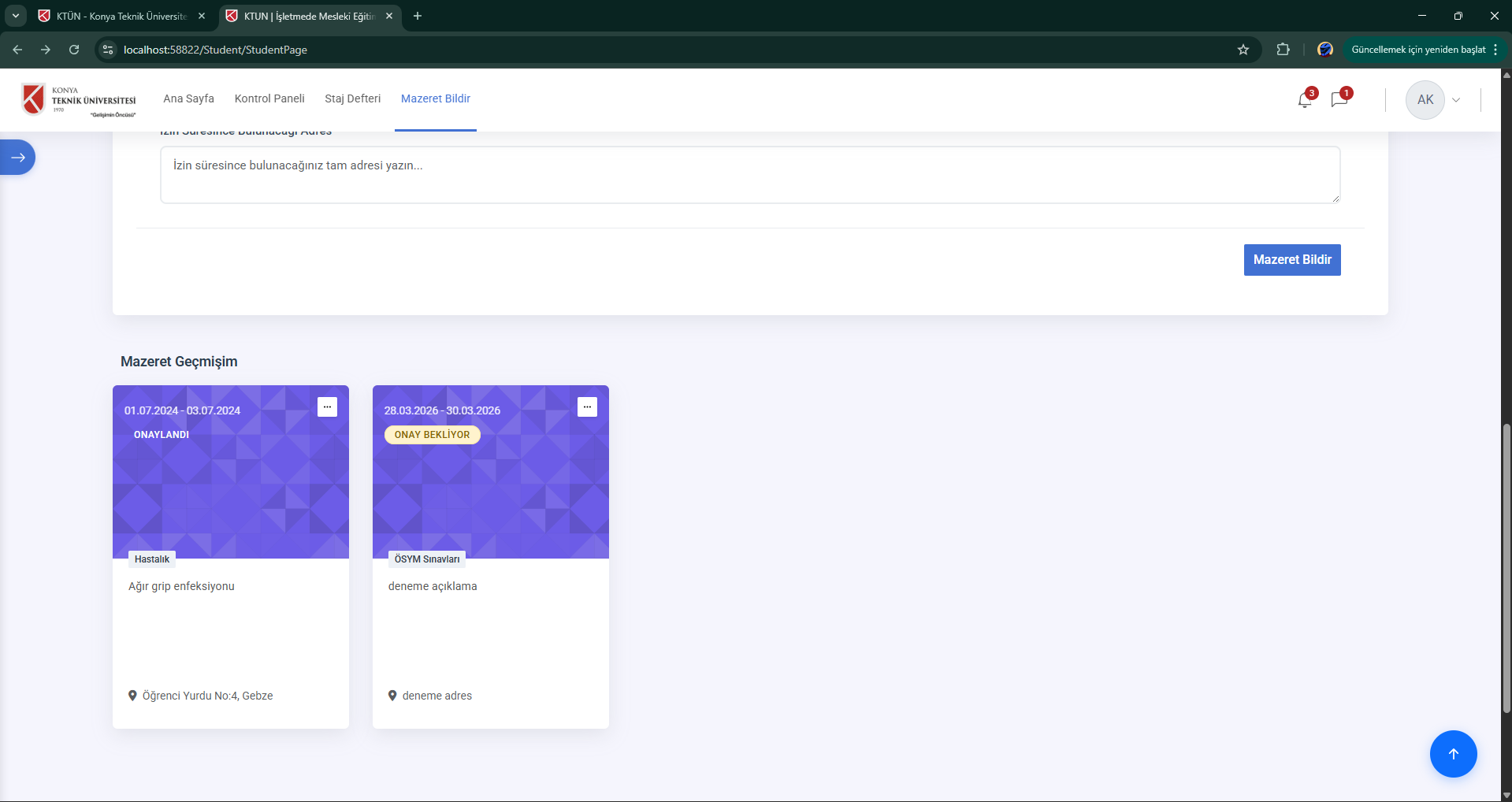Screen dimensions: 1512x802
Task: Click the ONAYLANDI status label
Action: point(162,434)
